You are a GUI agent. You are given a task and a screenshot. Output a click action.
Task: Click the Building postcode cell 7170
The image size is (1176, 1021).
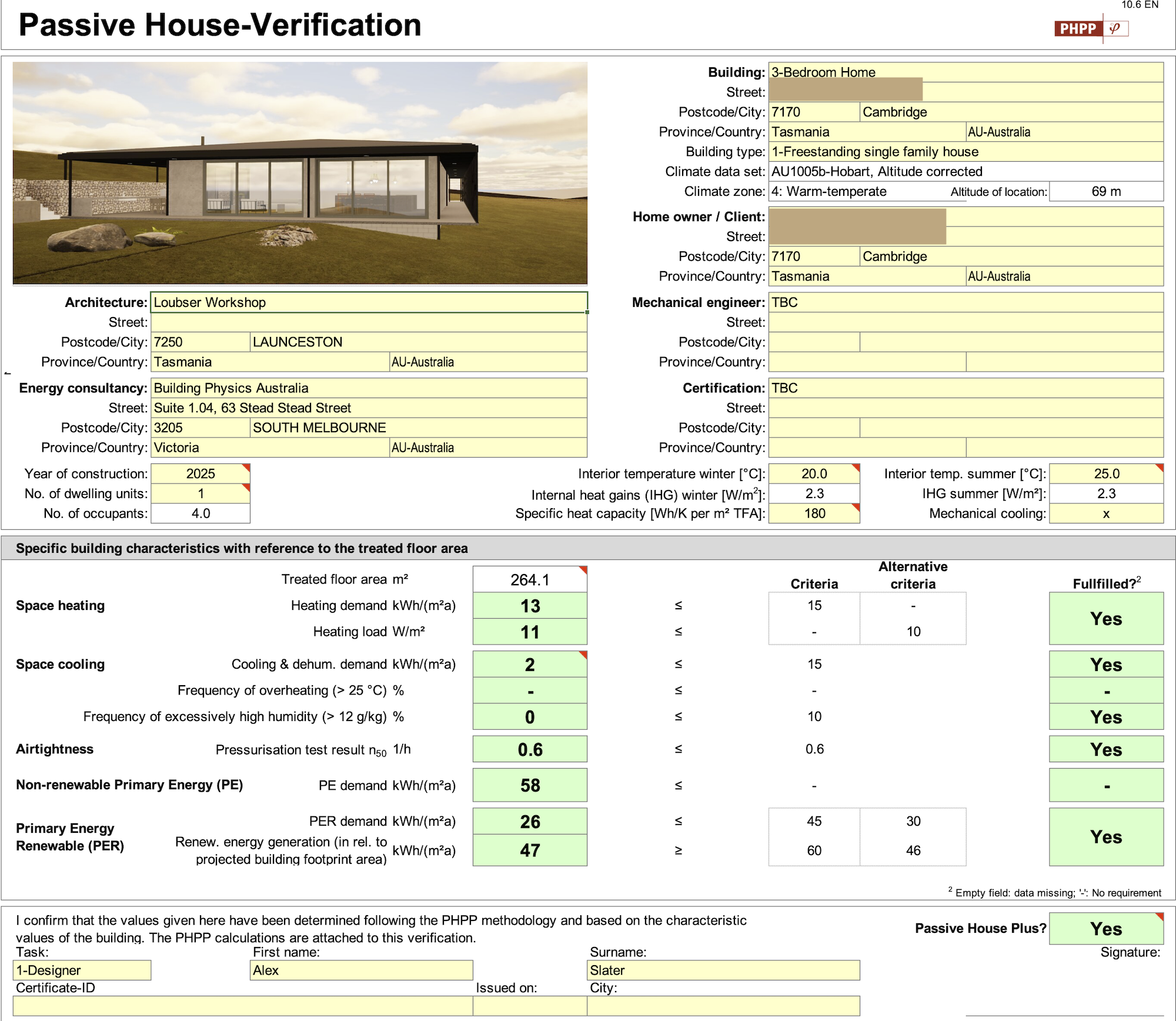814,112
